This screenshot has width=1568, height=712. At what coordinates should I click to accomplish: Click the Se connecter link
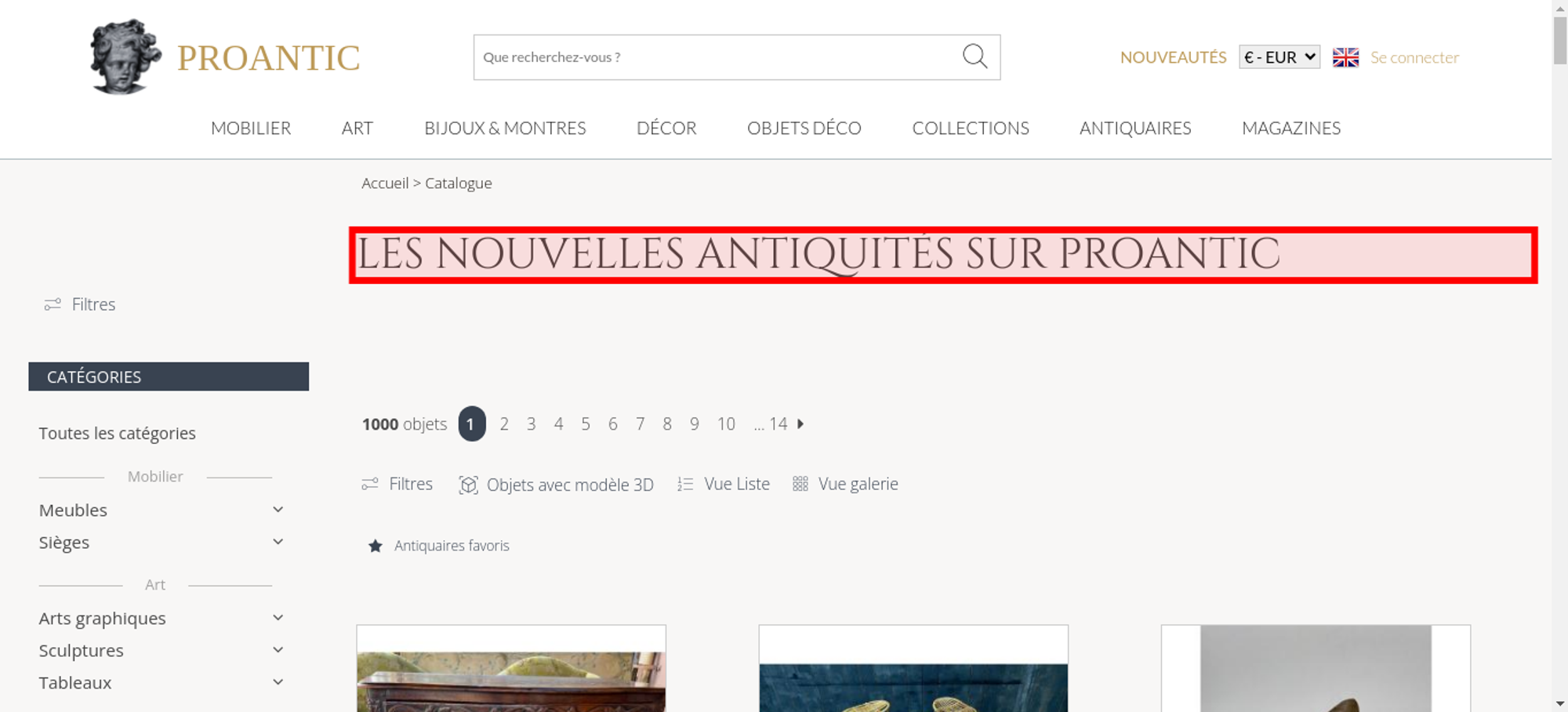pos(1414,57)
